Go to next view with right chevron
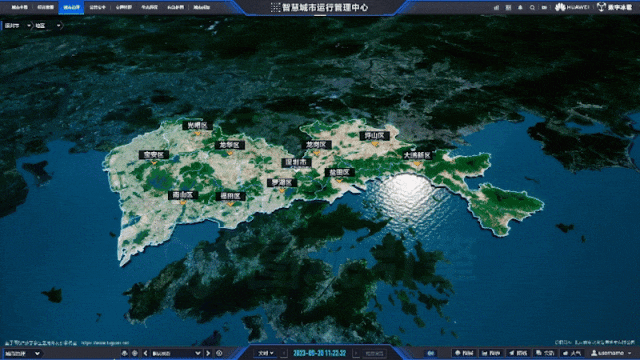 (x=208, y=353)
